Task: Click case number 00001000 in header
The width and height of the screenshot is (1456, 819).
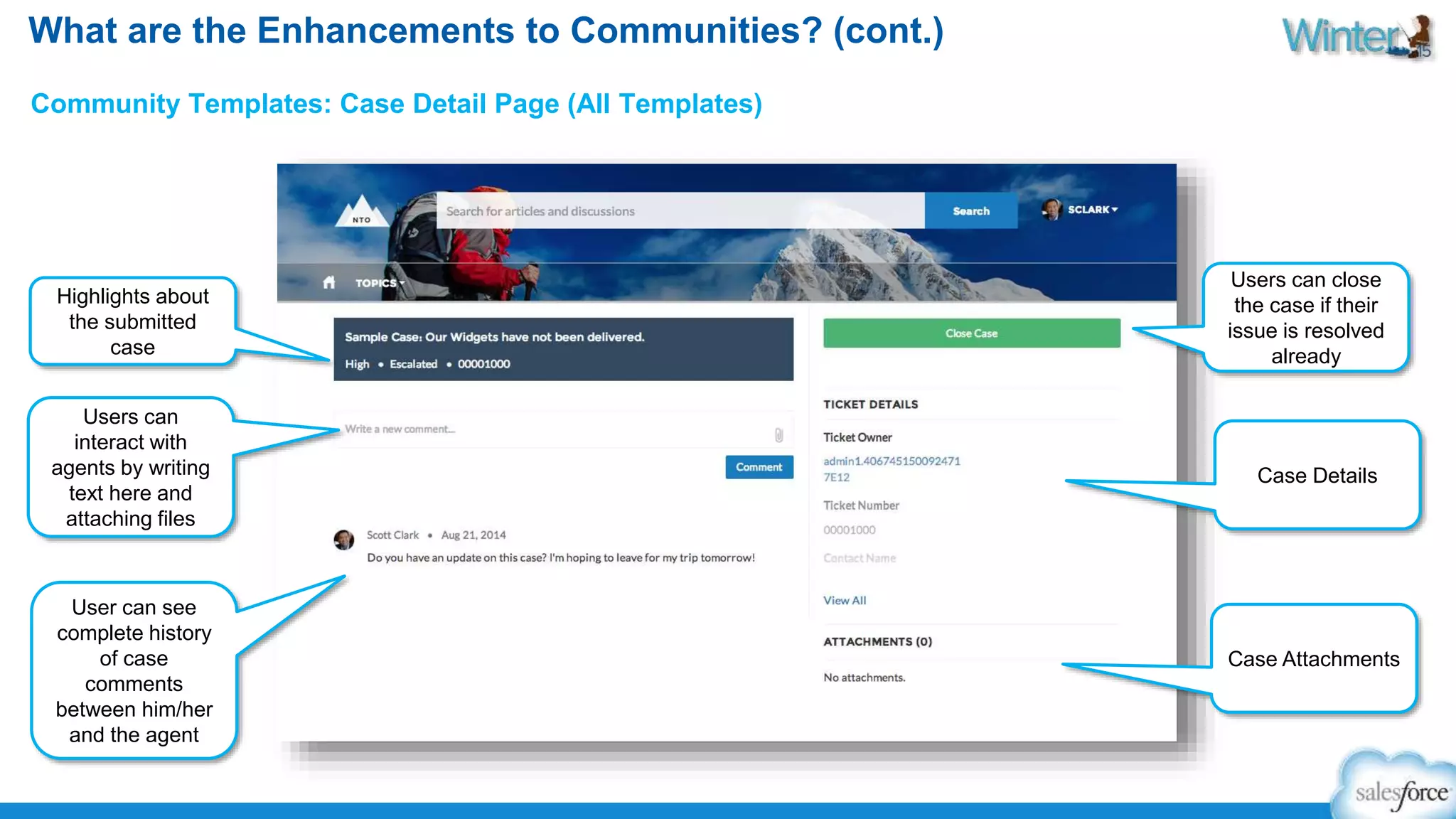Action: click(x=483, y=364)
